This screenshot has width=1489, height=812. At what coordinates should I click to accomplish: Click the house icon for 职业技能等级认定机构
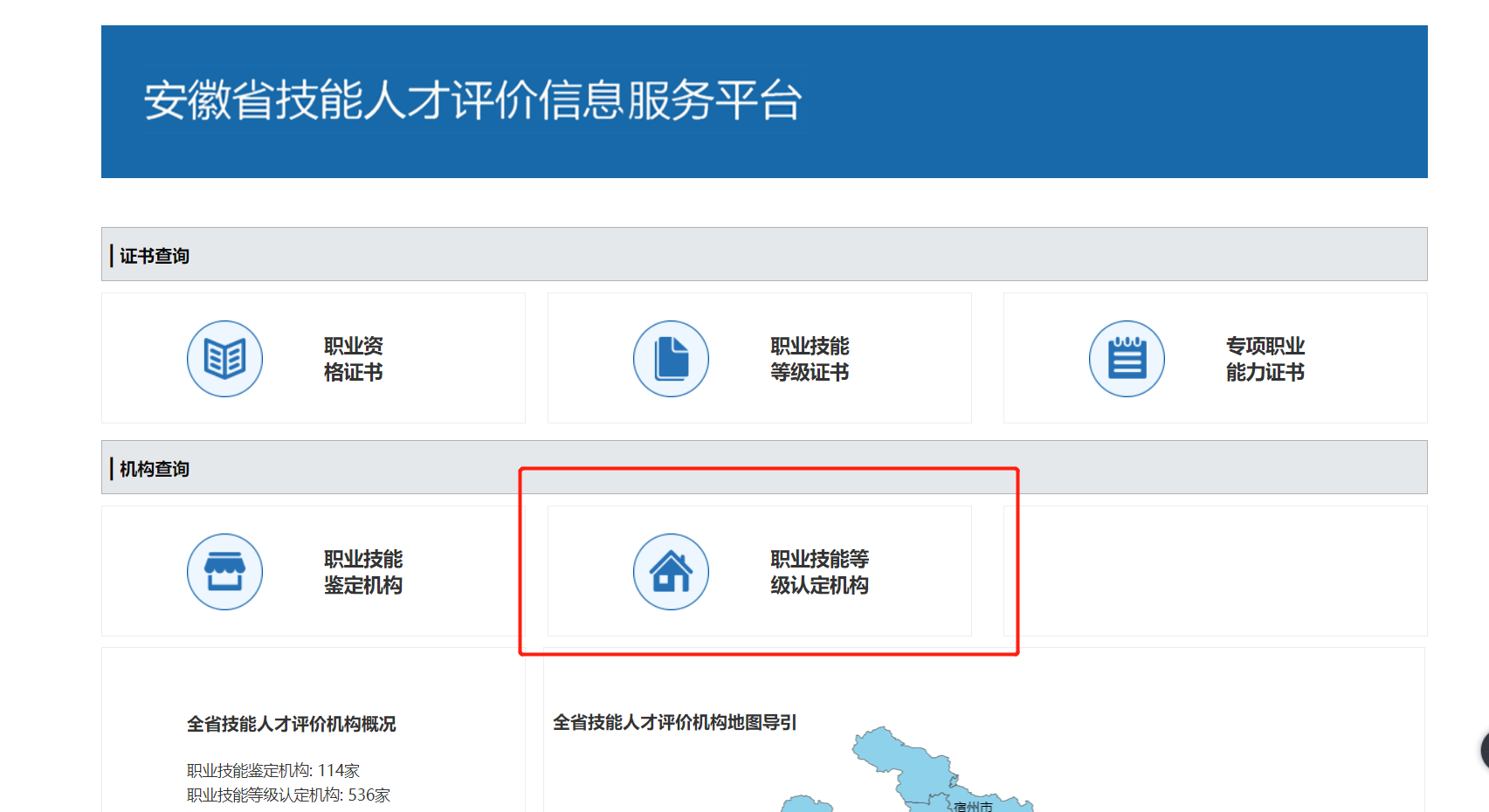point(671,572)
